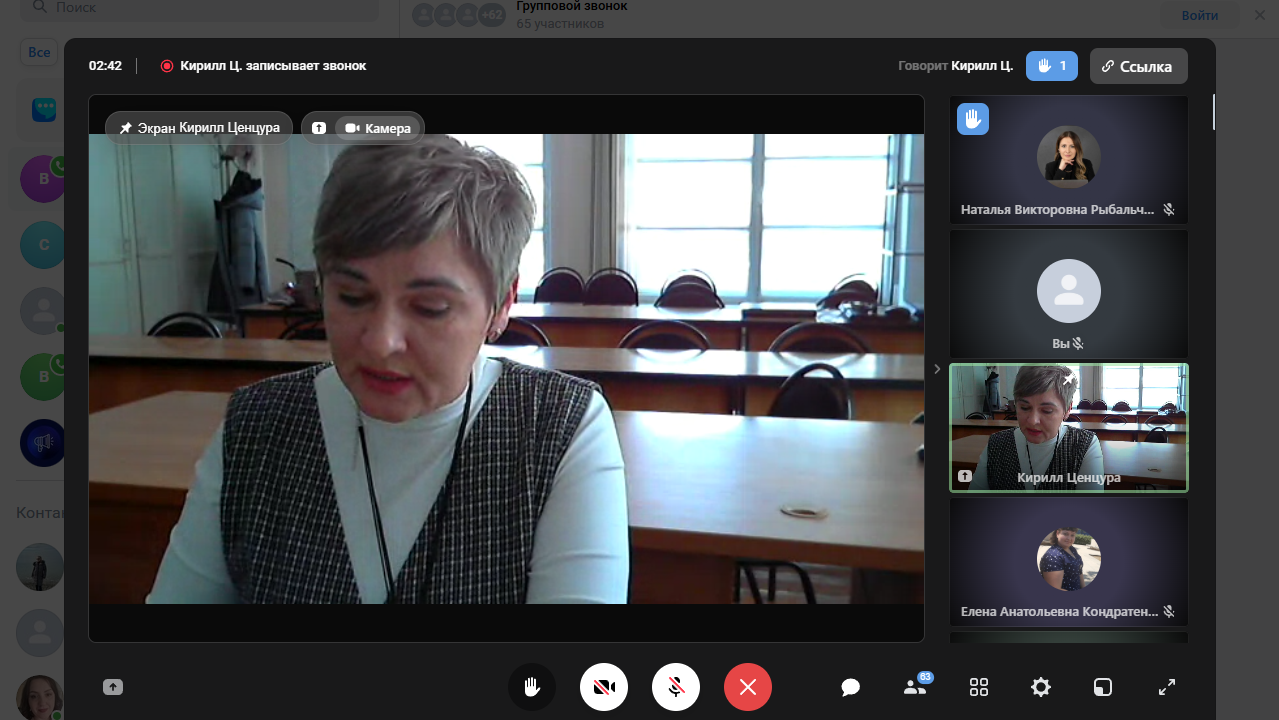Turn on the camera

[x=604, y=687]
